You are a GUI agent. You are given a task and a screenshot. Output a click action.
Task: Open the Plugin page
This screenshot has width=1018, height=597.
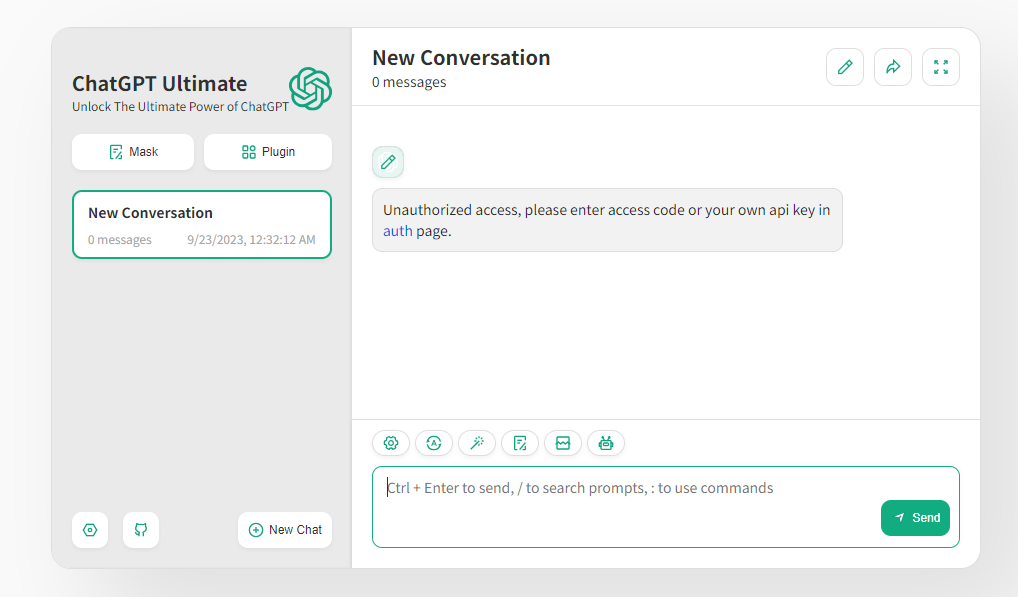coord(268,152)
